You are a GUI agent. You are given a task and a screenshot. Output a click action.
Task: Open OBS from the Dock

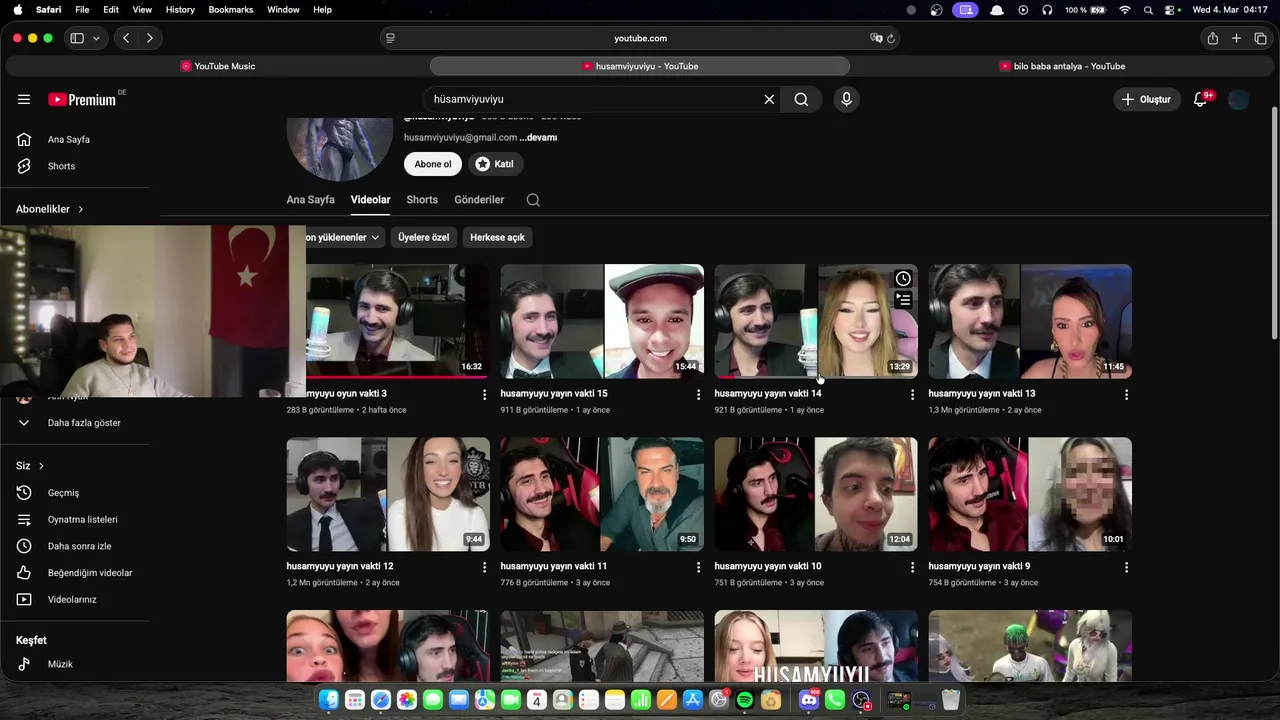coord(862,701)
